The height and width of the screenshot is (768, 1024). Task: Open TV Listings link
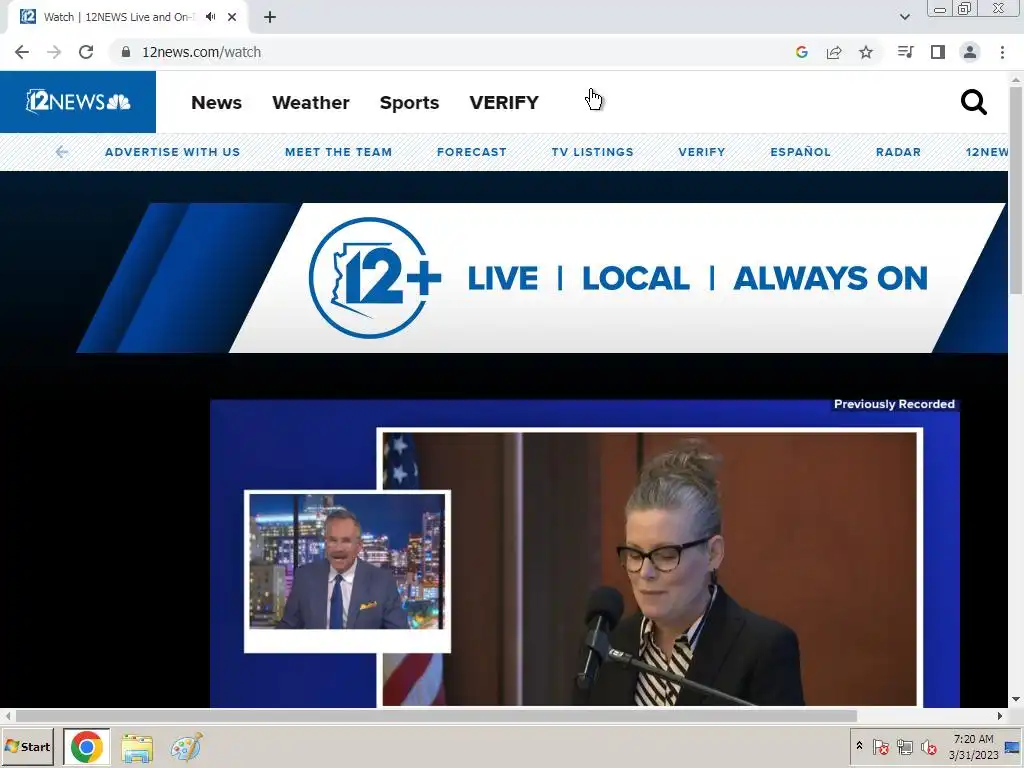click(592, 152)
